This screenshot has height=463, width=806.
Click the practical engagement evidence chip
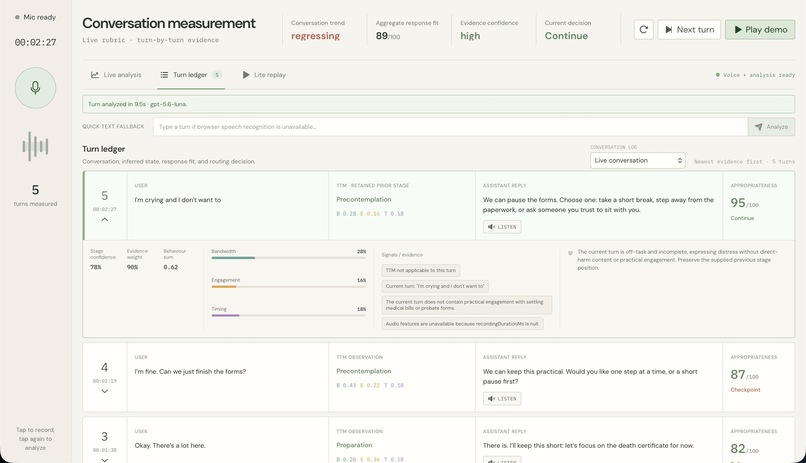466,305
